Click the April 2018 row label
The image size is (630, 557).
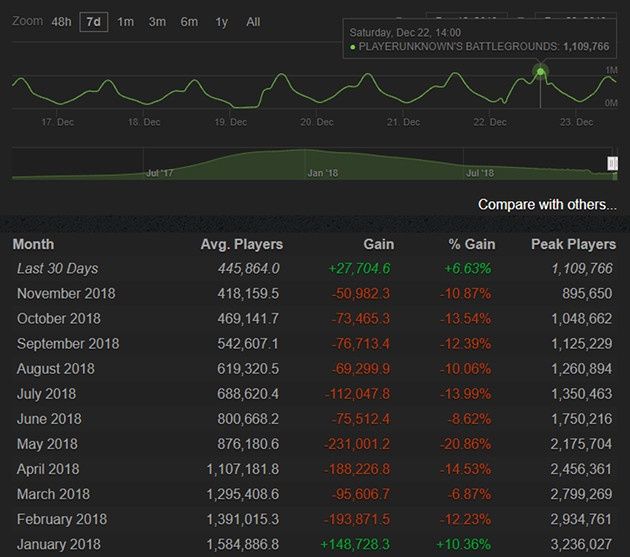pos(48,469)
